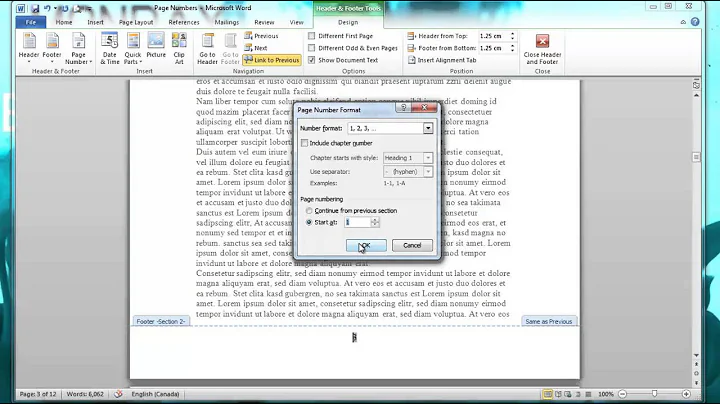
Task: Switch to Insert tab
Action: tap(96, 22)
